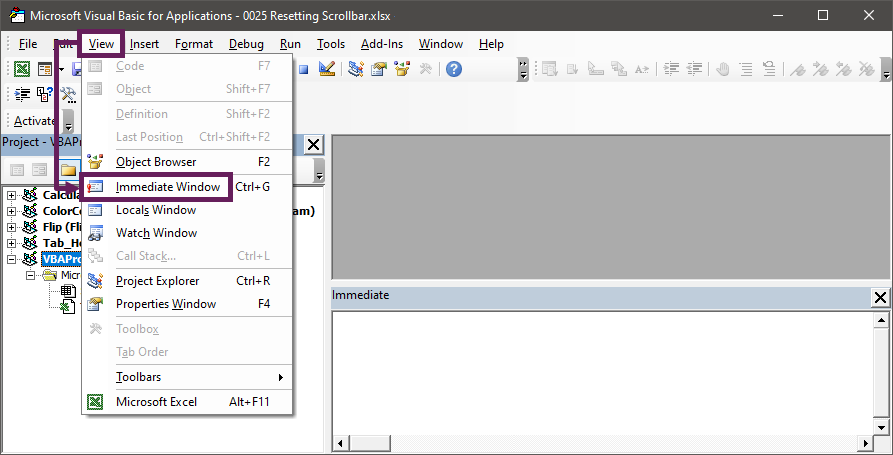893x455 pixels.
Task: Select the worksheet object icon in tree
Action: point(68,291)
